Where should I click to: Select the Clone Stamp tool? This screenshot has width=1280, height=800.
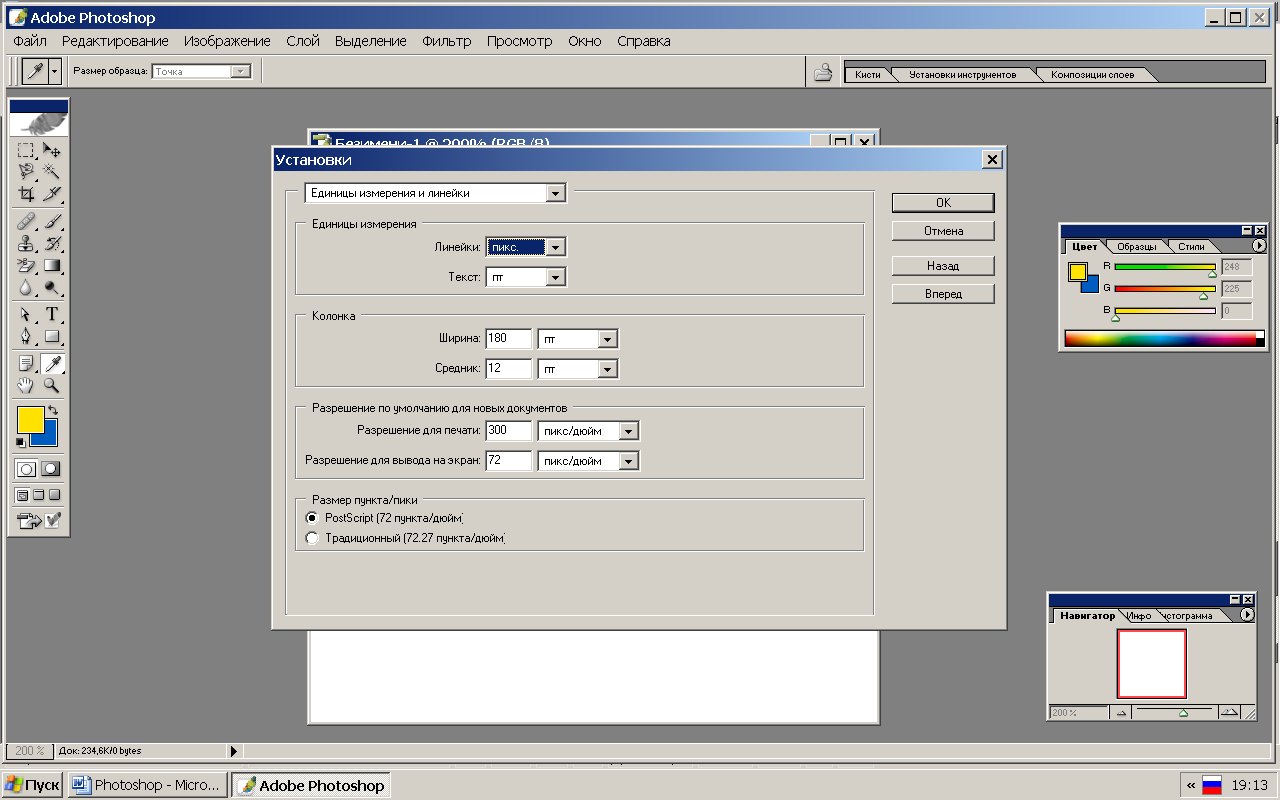[x=26, y=243]
